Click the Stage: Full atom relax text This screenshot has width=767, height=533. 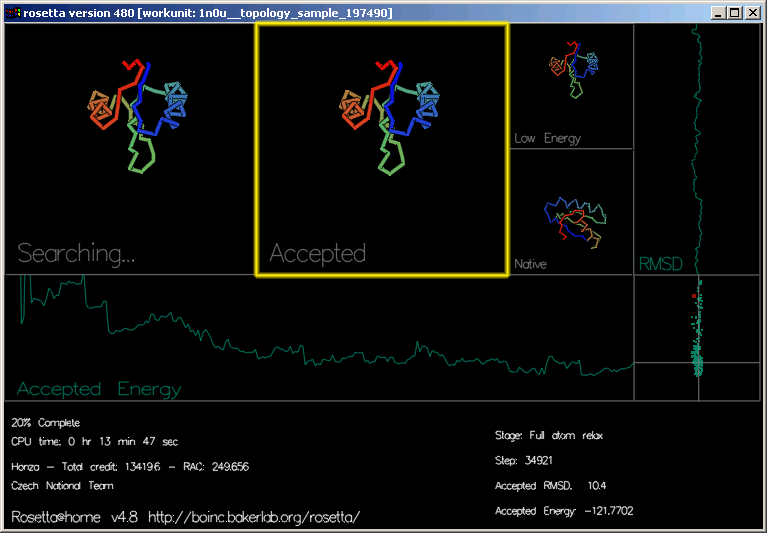(x=549, y=436)
